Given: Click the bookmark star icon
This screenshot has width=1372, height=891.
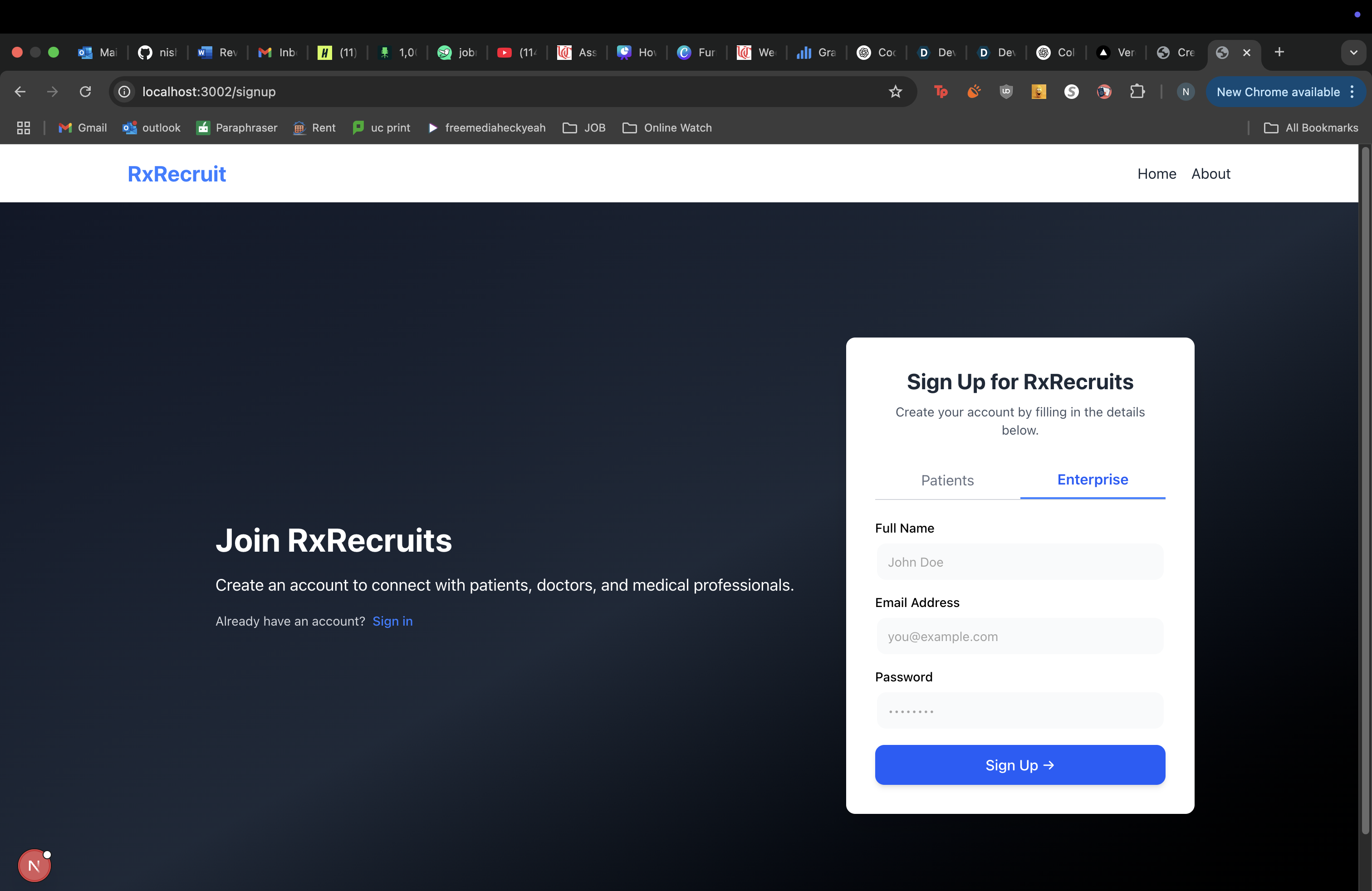Looking at the screenshot, I should click(x=895, y=92).
